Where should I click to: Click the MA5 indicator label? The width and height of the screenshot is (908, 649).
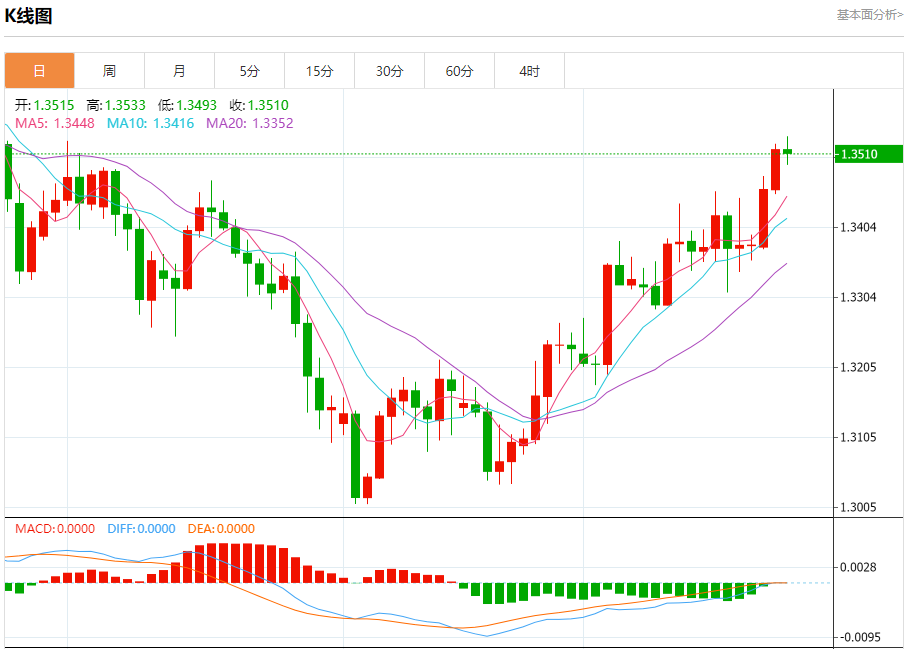tap(54, 123)
